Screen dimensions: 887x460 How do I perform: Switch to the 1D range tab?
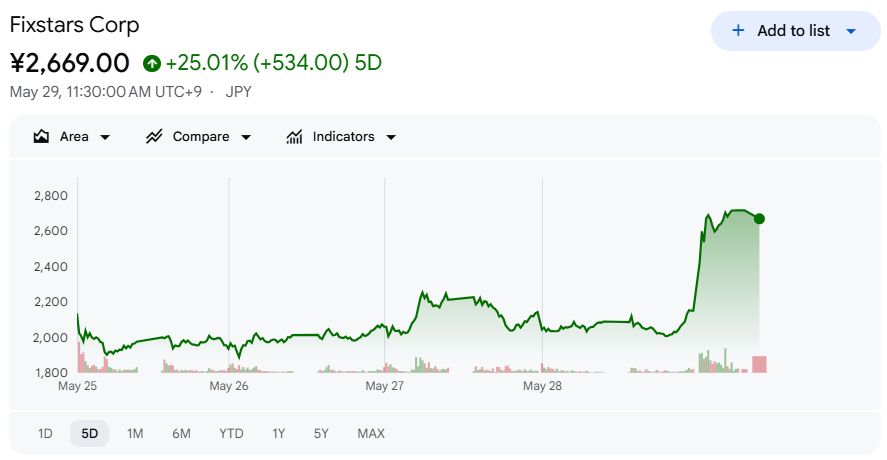(x=45, y=433)
